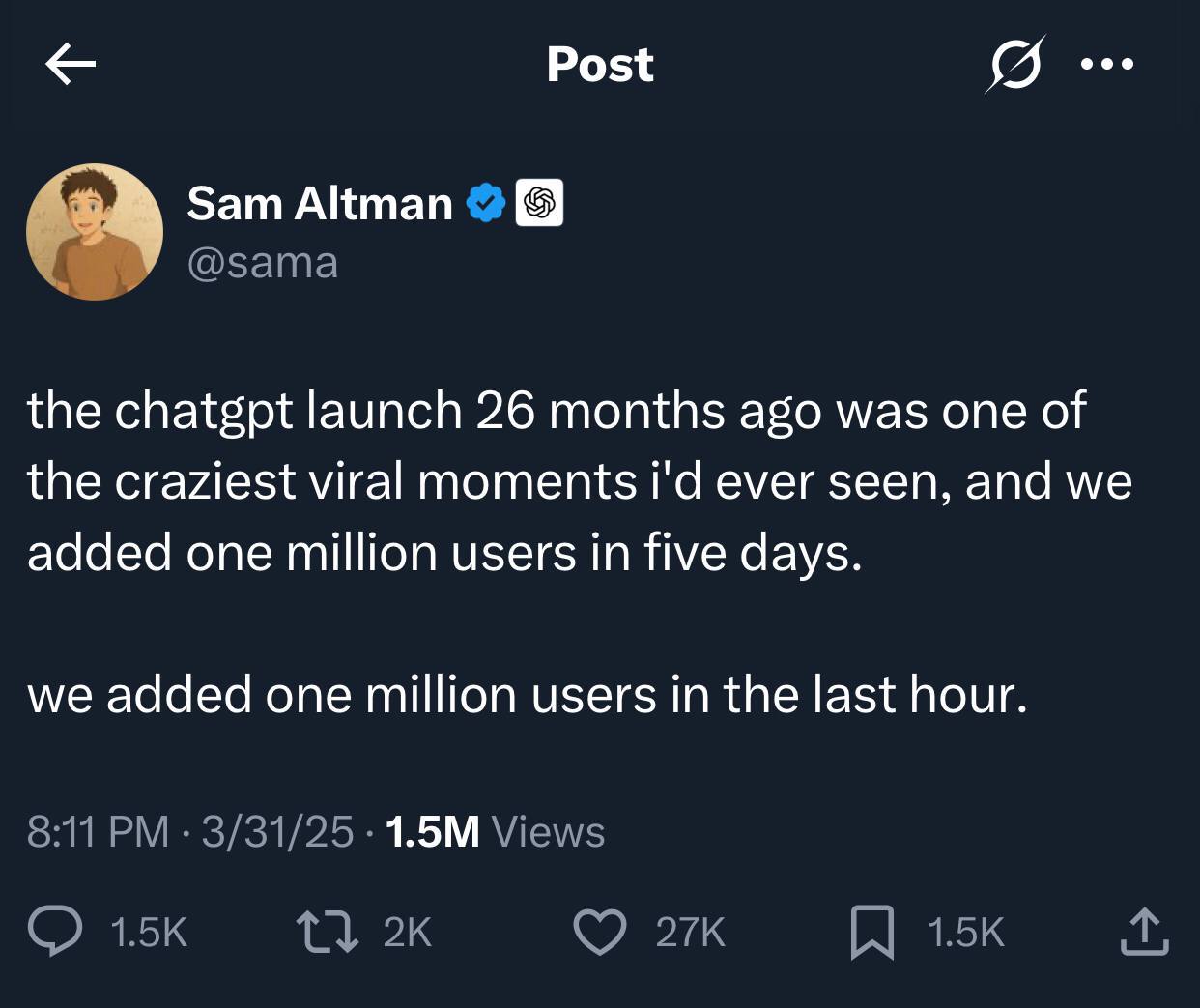The height and width of the screenshot is (1008, 1200).
Task: Open the Sam Altman display name
Action: tap(319, 204)
